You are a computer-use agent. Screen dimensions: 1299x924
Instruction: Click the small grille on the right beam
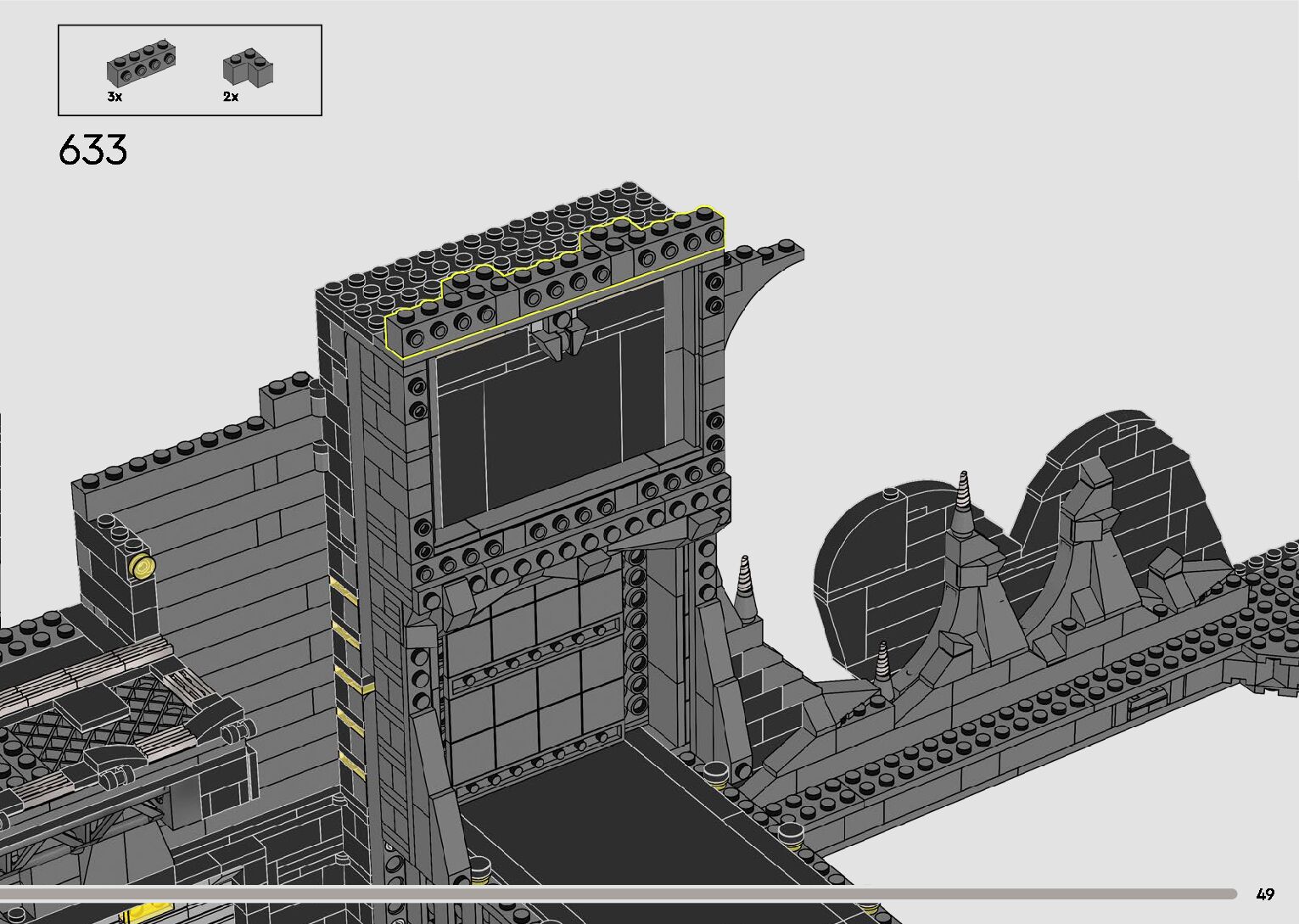(x=1147, y=699)
